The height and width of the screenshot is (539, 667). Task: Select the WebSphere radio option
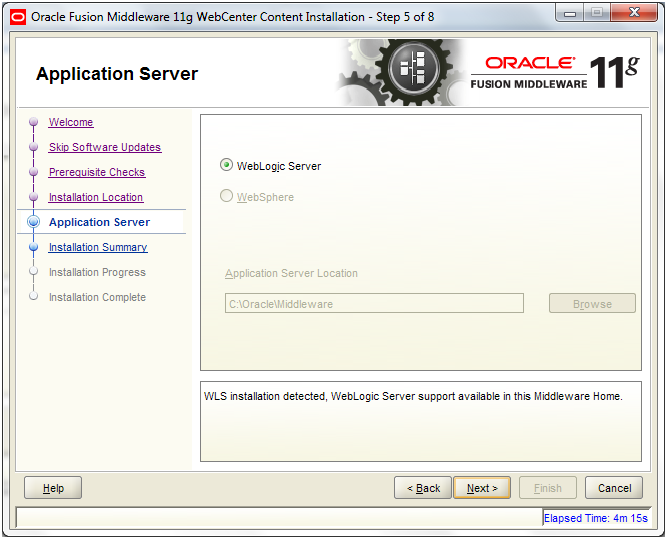226,196
